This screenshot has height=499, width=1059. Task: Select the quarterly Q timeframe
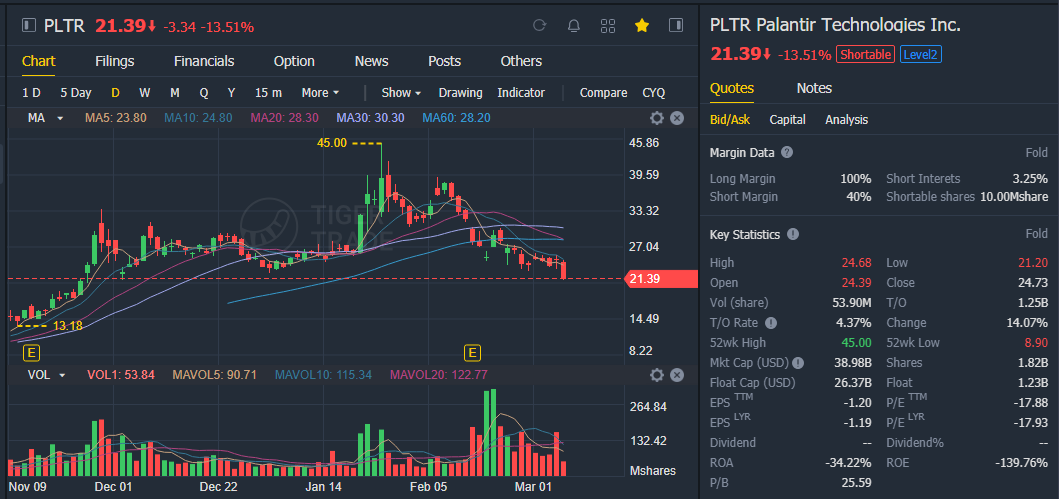[x=203, y=93]
